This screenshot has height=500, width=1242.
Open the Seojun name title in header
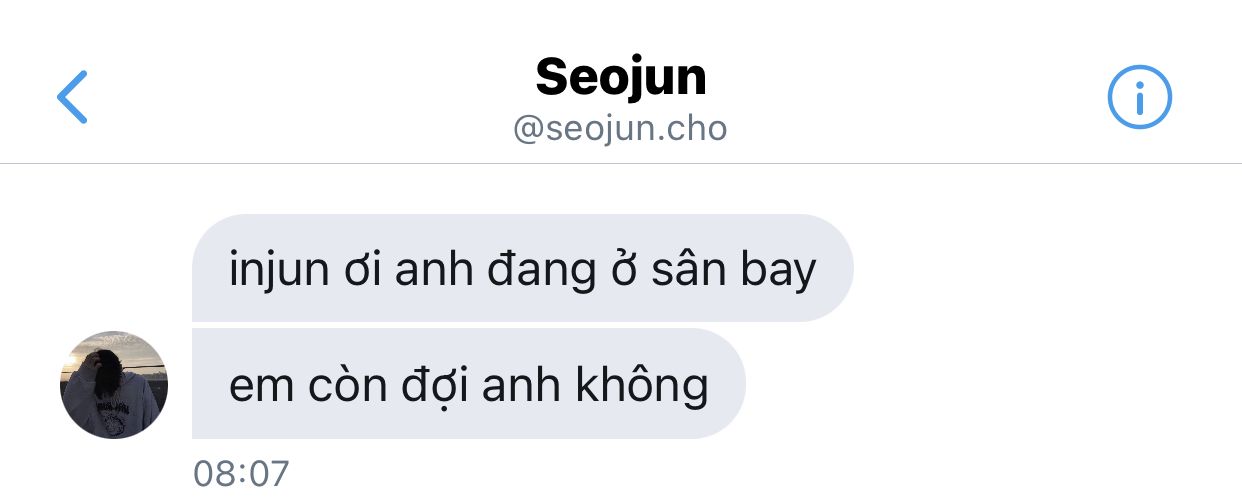pyautogui.click(x=621, y=77)
